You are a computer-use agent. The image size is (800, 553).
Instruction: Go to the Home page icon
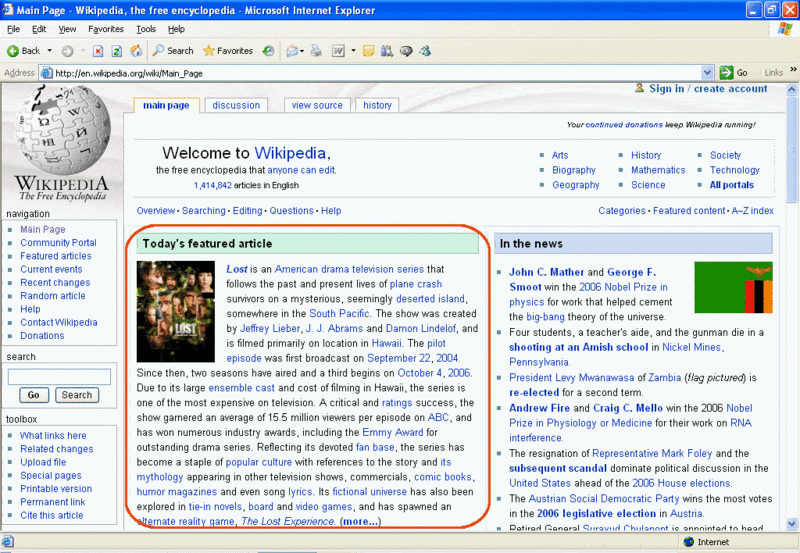pos(136,51)
